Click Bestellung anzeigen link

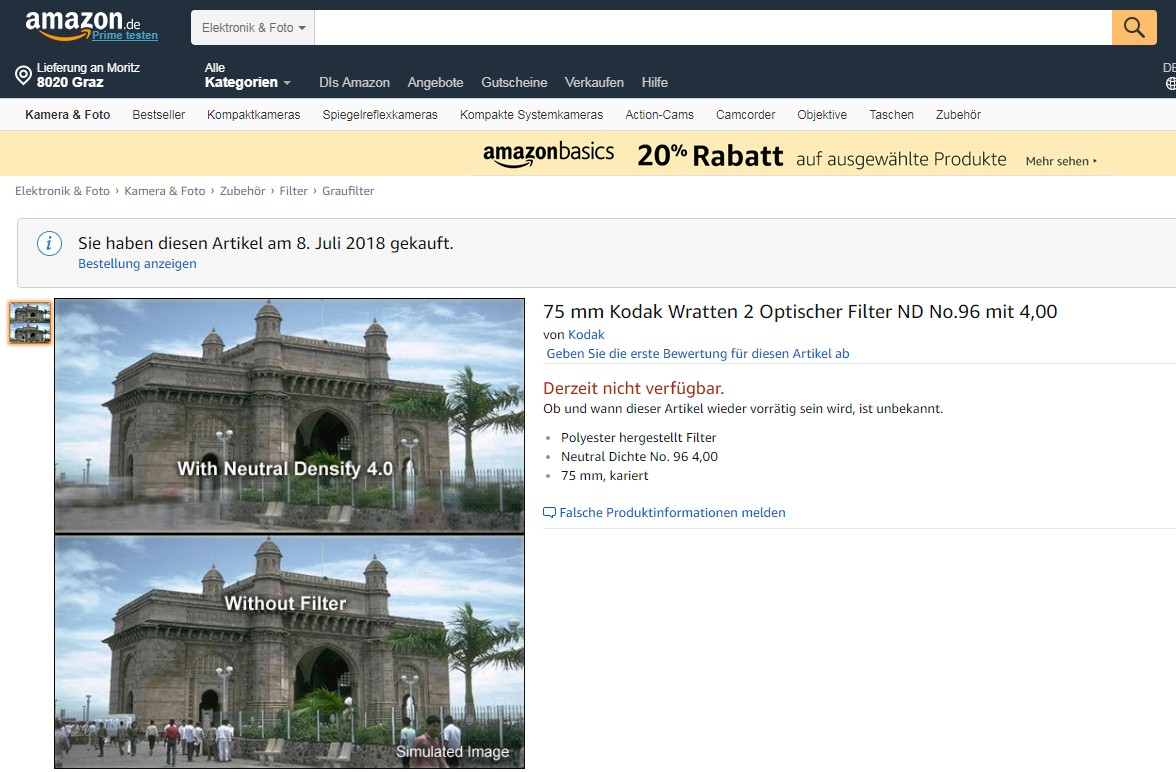(x=137, y=263)
